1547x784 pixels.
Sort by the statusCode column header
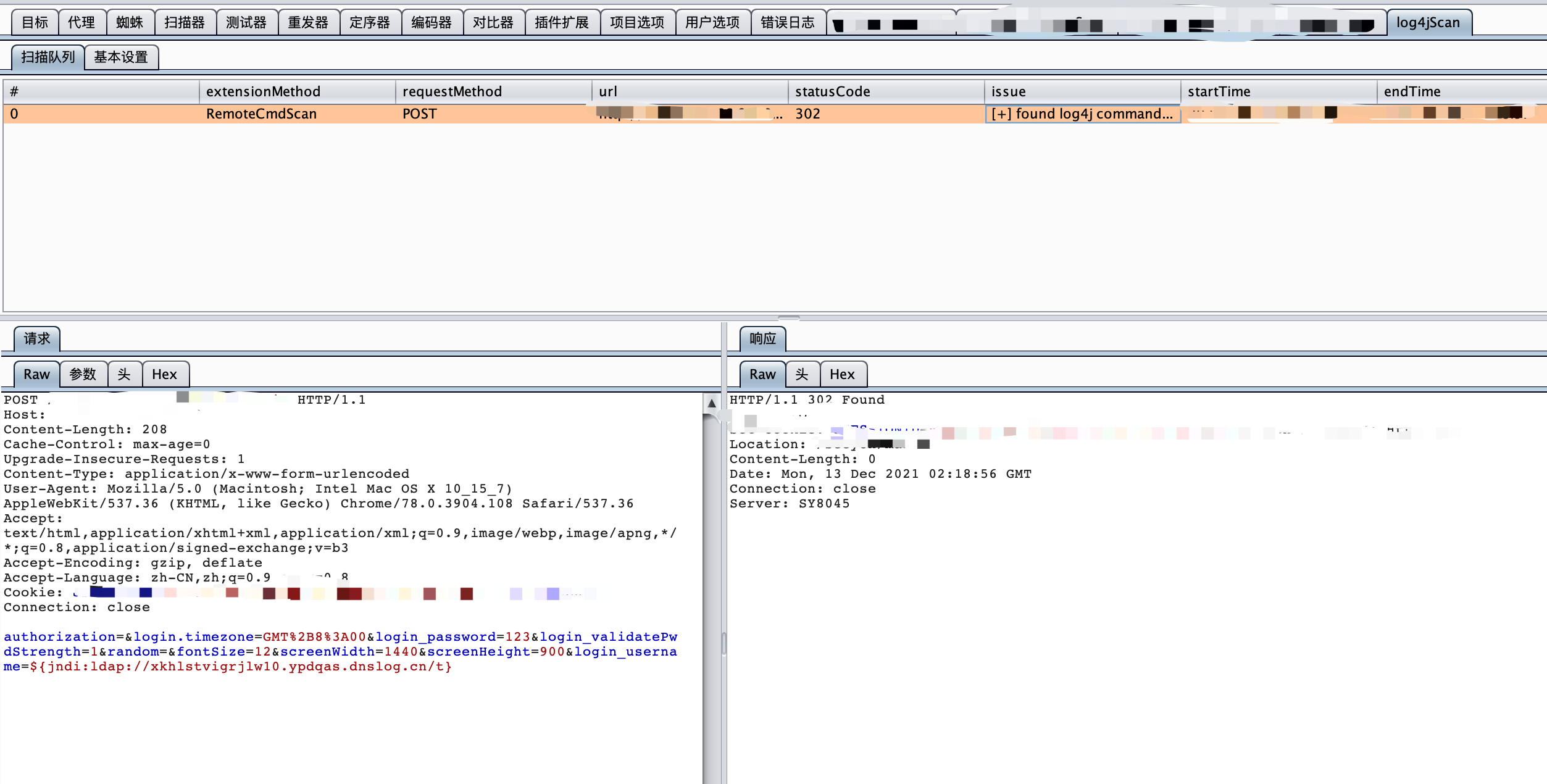832,92
